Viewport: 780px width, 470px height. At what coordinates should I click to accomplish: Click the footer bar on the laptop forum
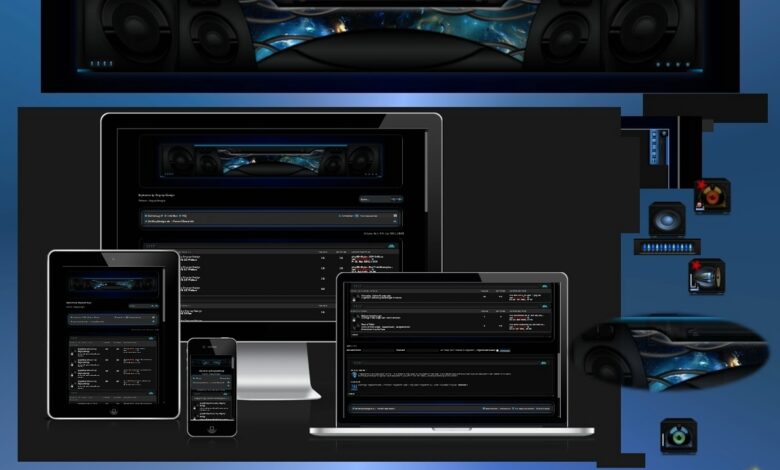pyautogui.click(x=448, y=408)
